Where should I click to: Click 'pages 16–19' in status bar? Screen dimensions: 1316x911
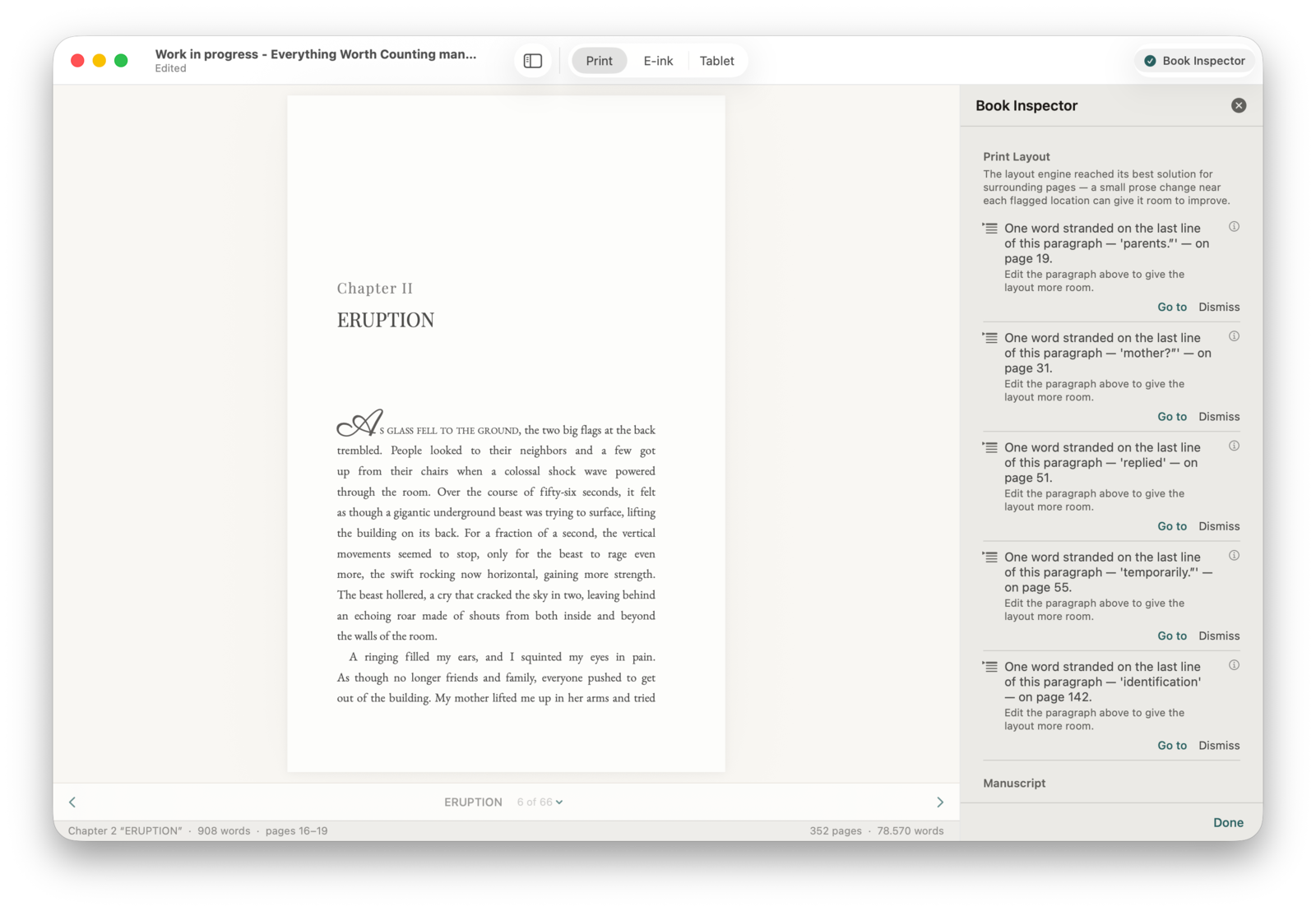296,830
